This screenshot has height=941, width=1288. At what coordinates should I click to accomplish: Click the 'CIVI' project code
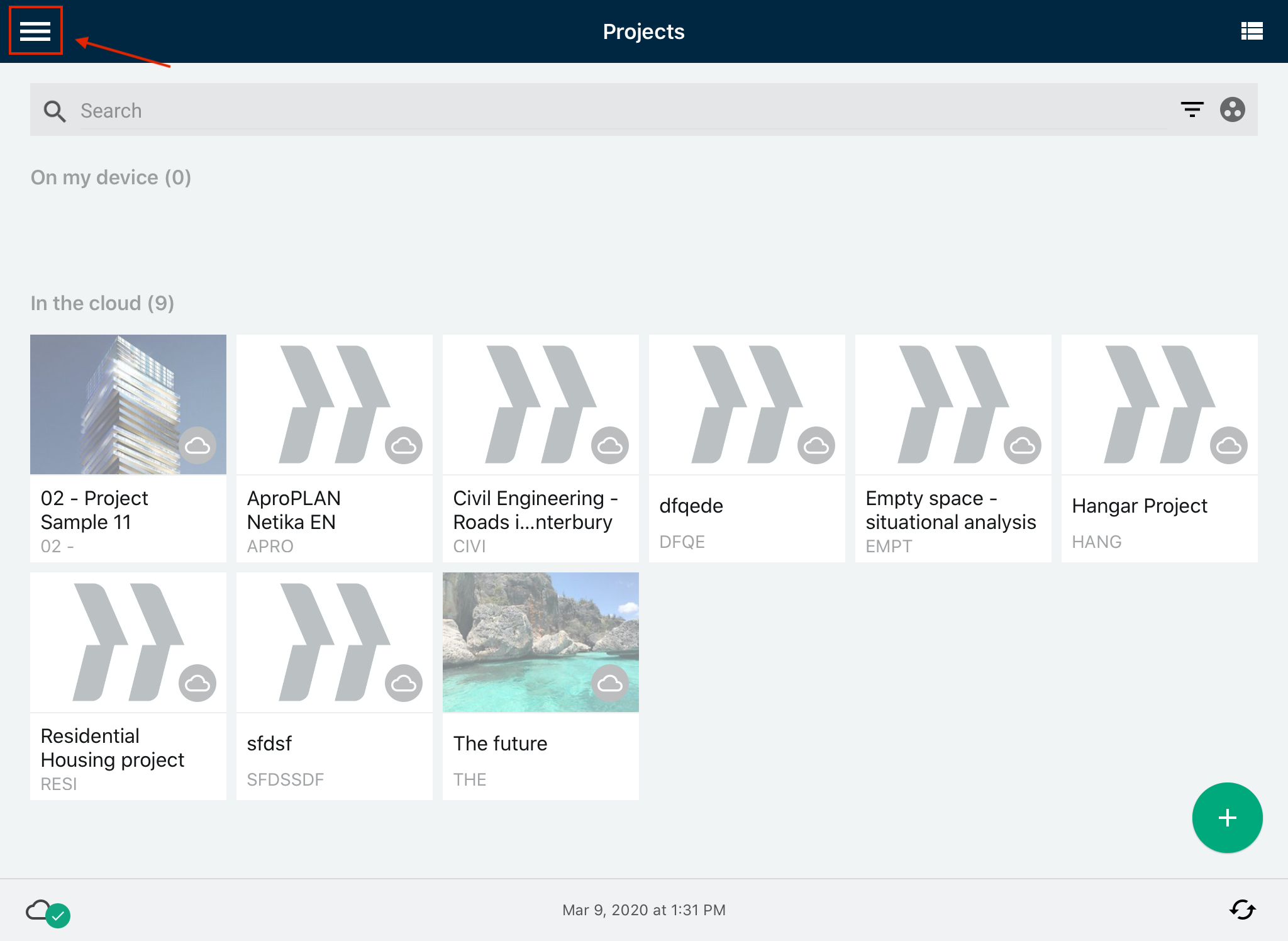pos(469,546)
